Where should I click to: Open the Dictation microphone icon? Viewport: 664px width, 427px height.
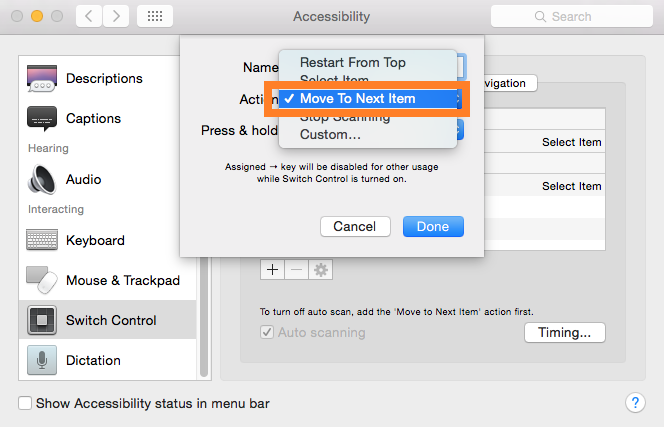pos(41,360)
